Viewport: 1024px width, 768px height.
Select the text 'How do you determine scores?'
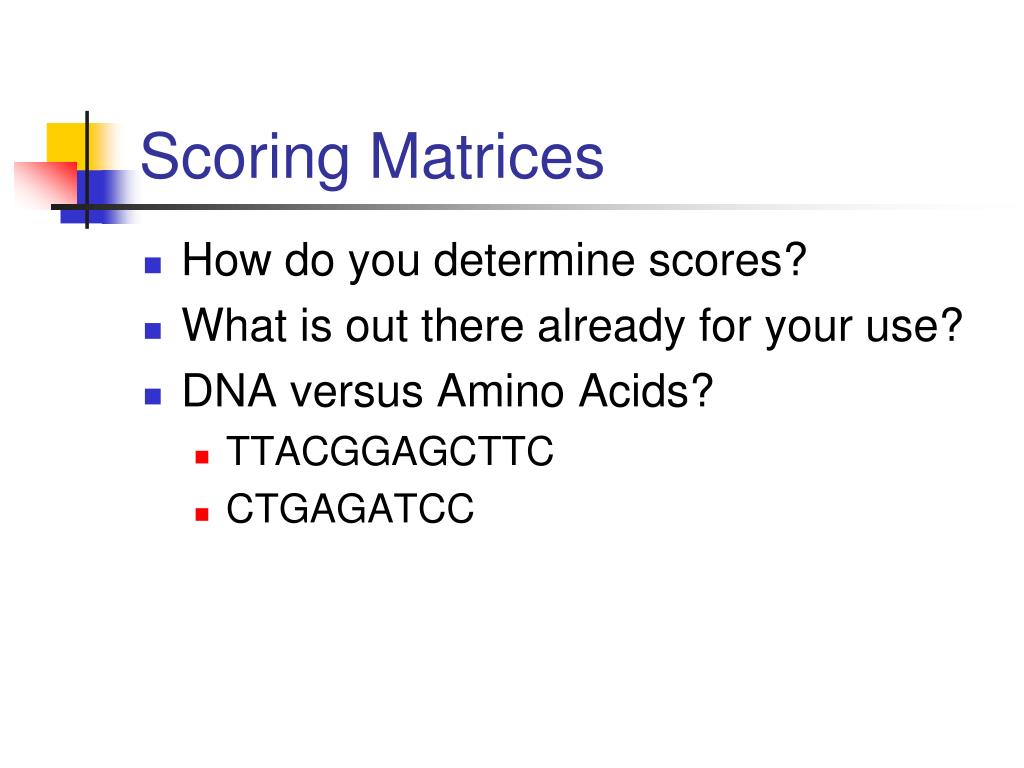tap(494, 261)
